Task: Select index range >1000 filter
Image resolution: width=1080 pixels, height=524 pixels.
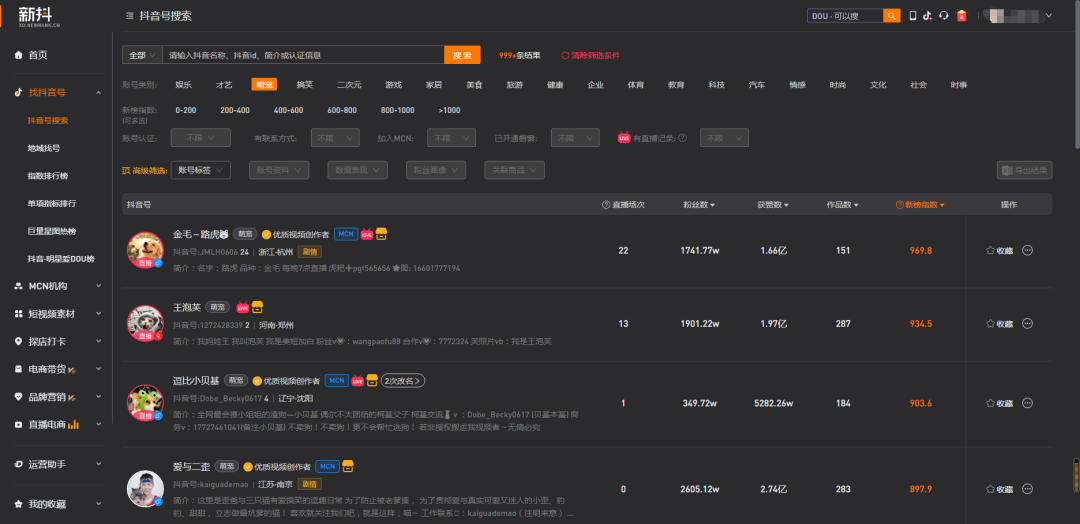Action: 449,110
